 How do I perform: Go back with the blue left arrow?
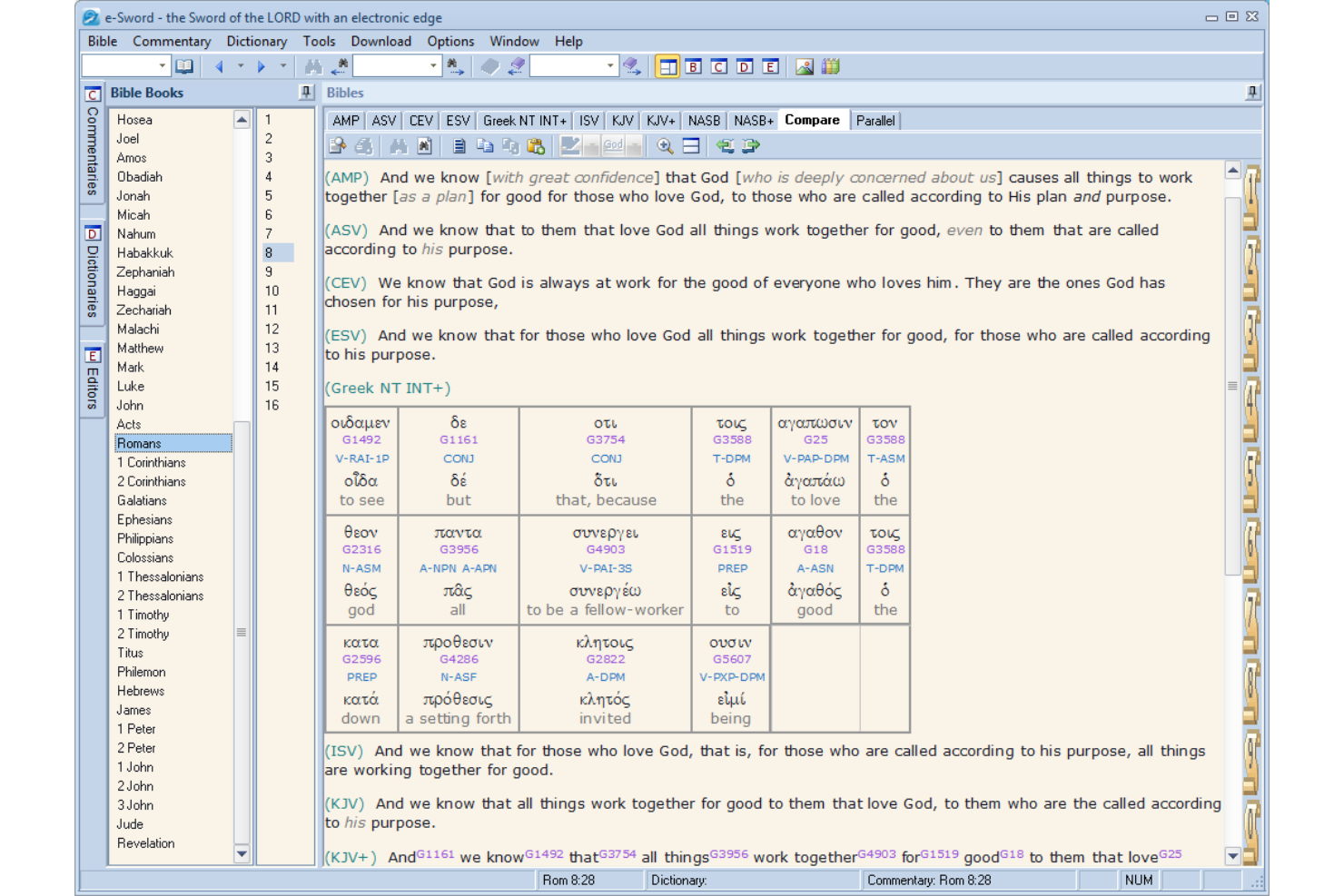pos(219,66)
